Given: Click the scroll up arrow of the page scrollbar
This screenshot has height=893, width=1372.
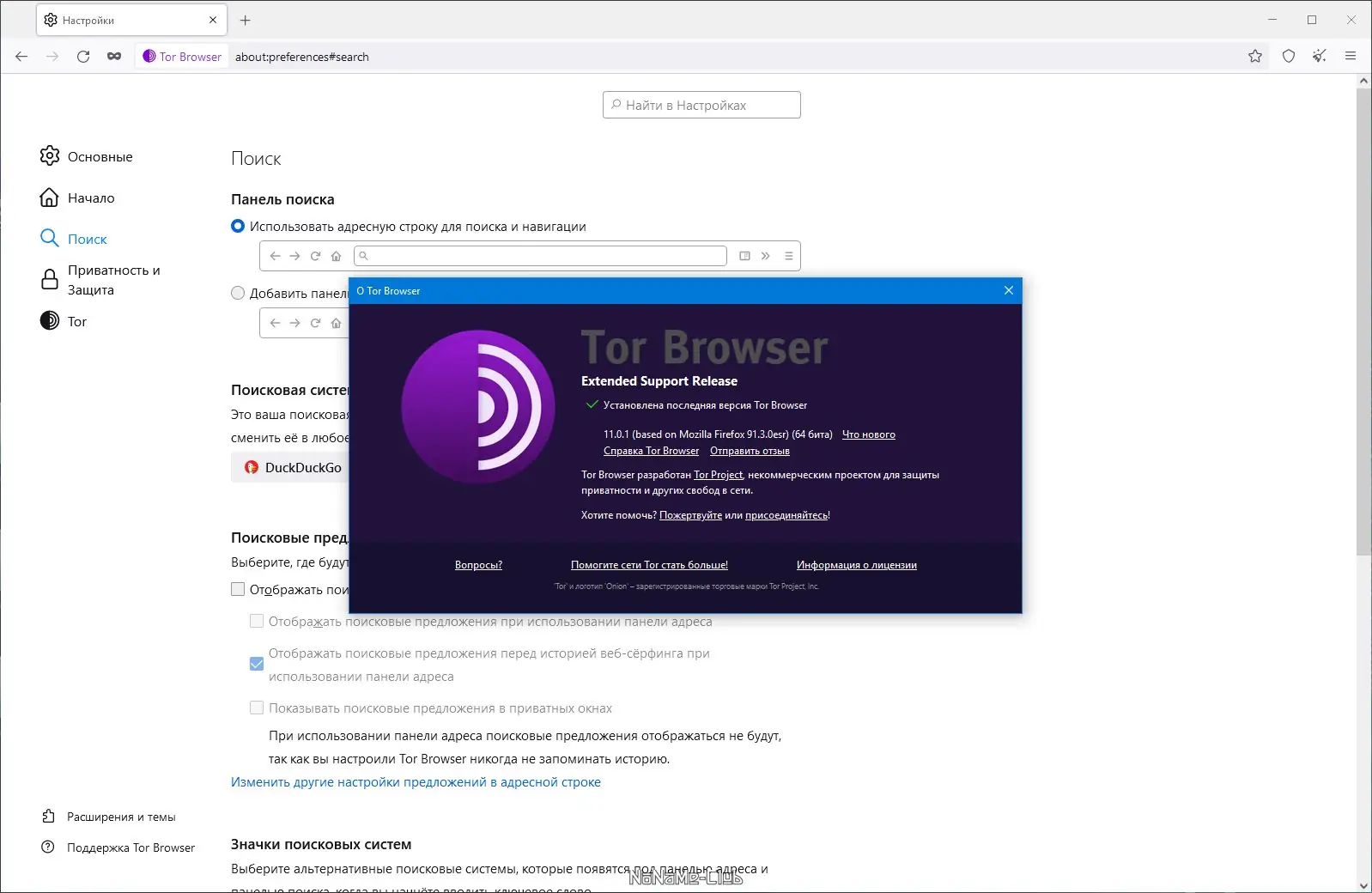Looking at the screenshot, I should click(x=1363, y=81).
